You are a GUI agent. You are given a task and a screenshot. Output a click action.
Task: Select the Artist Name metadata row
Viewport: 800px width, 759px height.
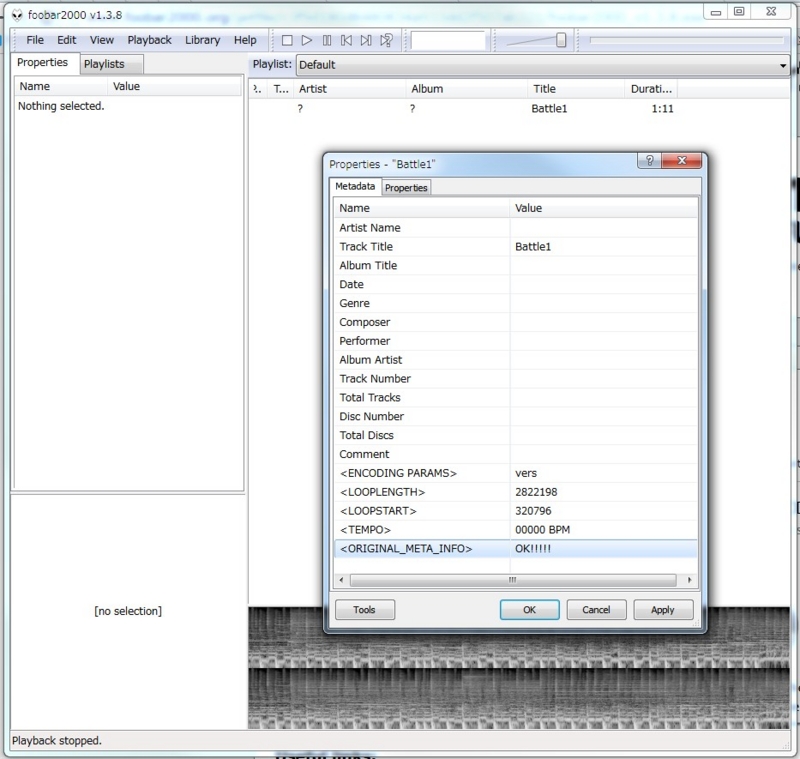(516, 228)
